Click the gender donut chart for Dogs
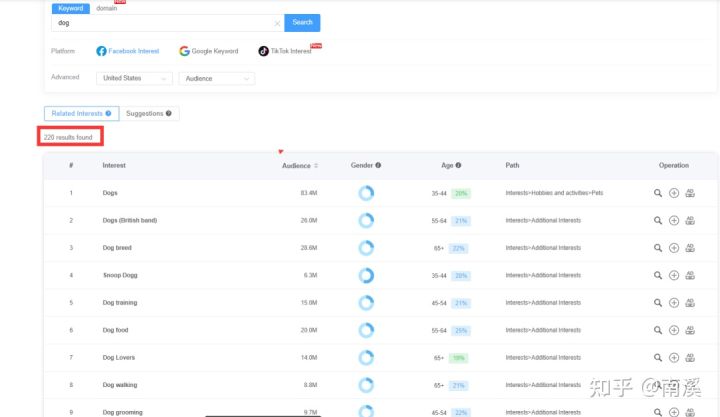The image size is (720, 417). click(x=366, y=193)
